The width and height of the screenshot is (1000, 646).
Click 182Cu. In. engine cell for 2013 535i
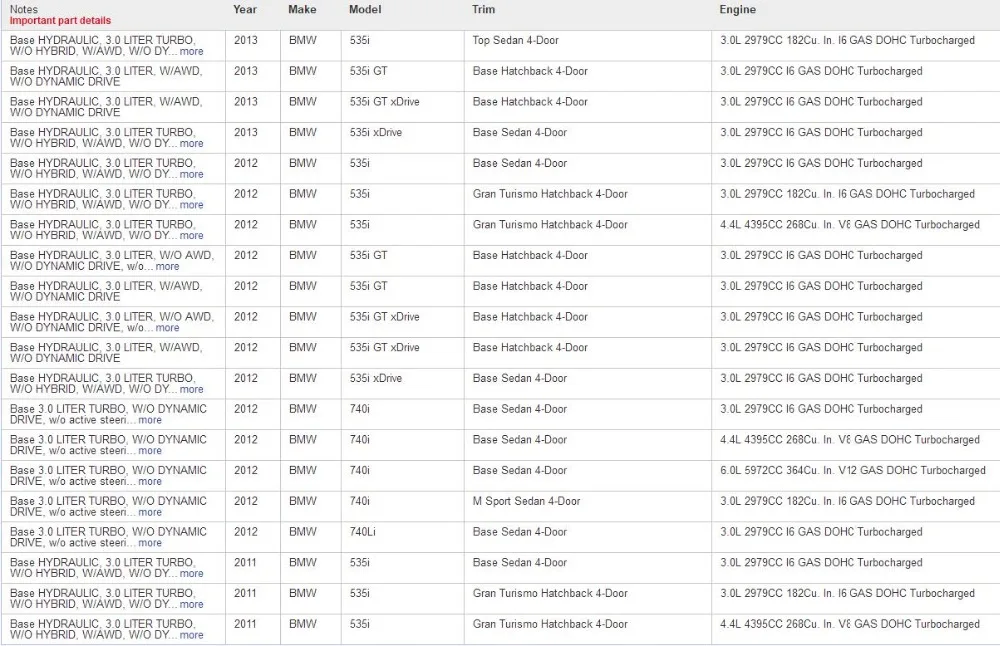(x=856, y=46)
